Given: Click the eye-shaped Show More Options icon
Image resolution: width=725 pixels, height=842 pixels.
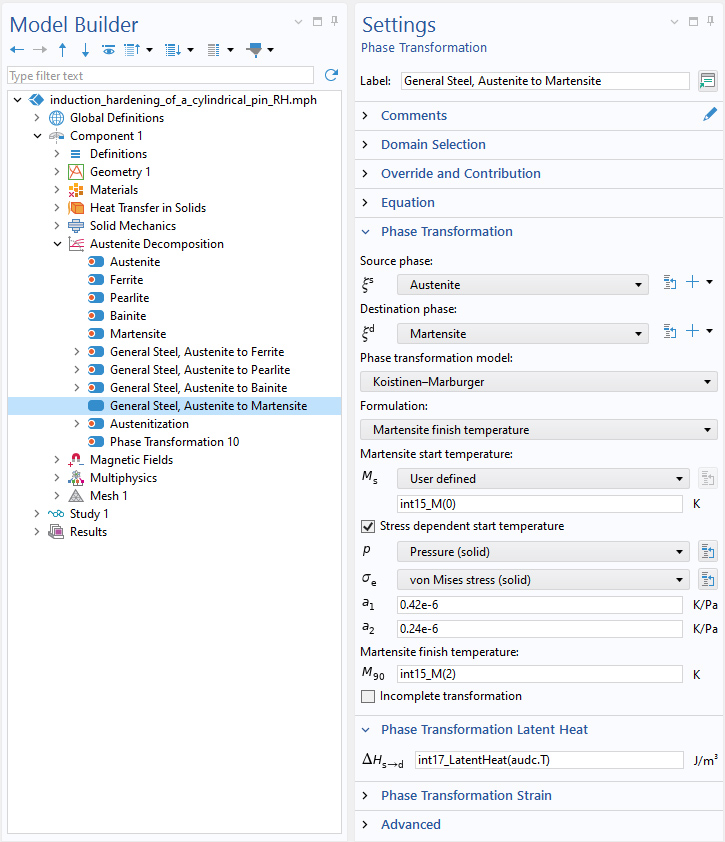Looking at the screenshot, I should click(x=108, y=49).
